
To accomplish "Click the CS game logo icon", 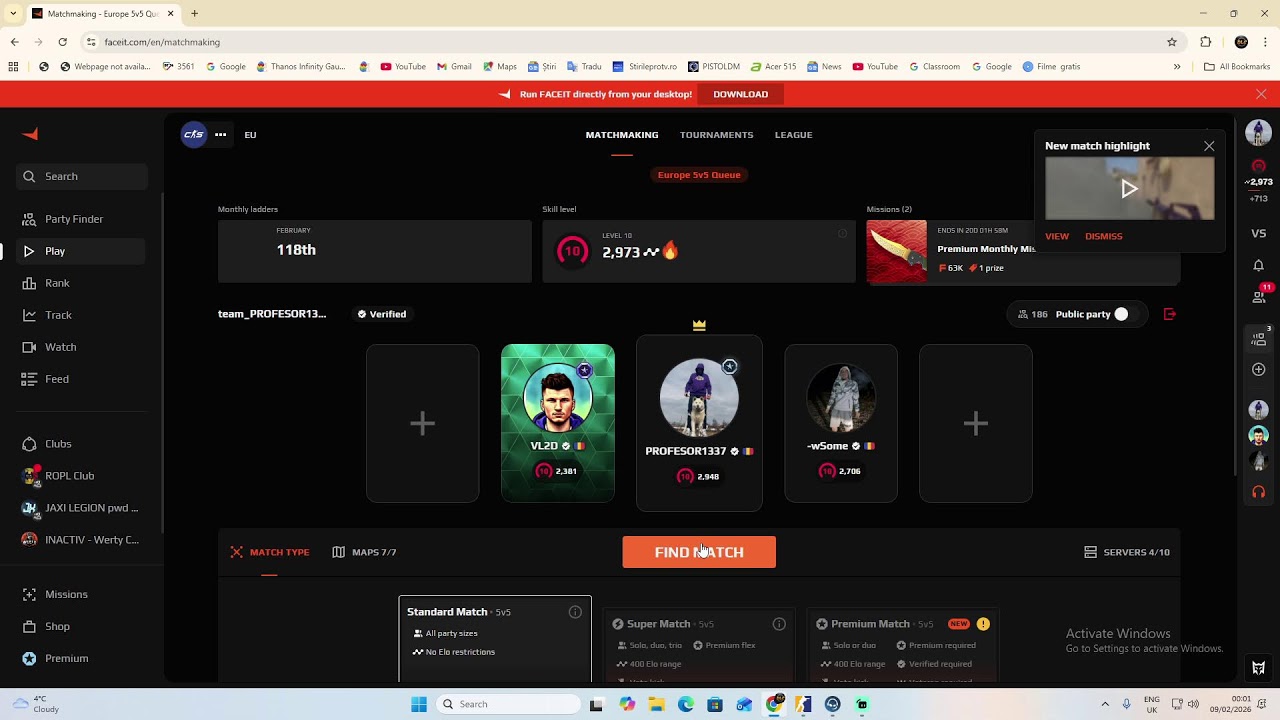I will click(x=194, y=134).
